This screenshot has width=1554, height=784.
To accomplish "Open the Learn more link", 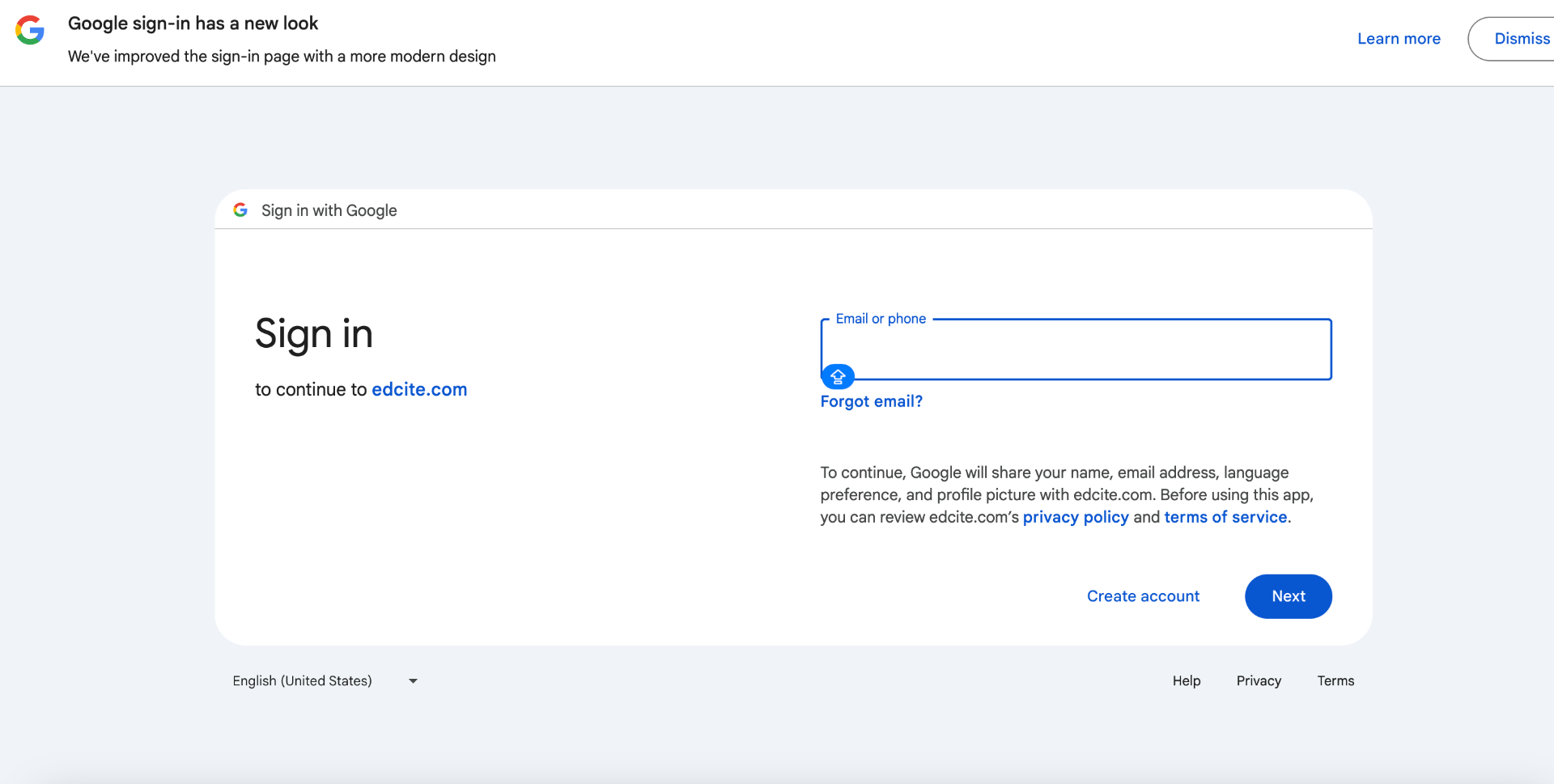I will pos(1398,39).
